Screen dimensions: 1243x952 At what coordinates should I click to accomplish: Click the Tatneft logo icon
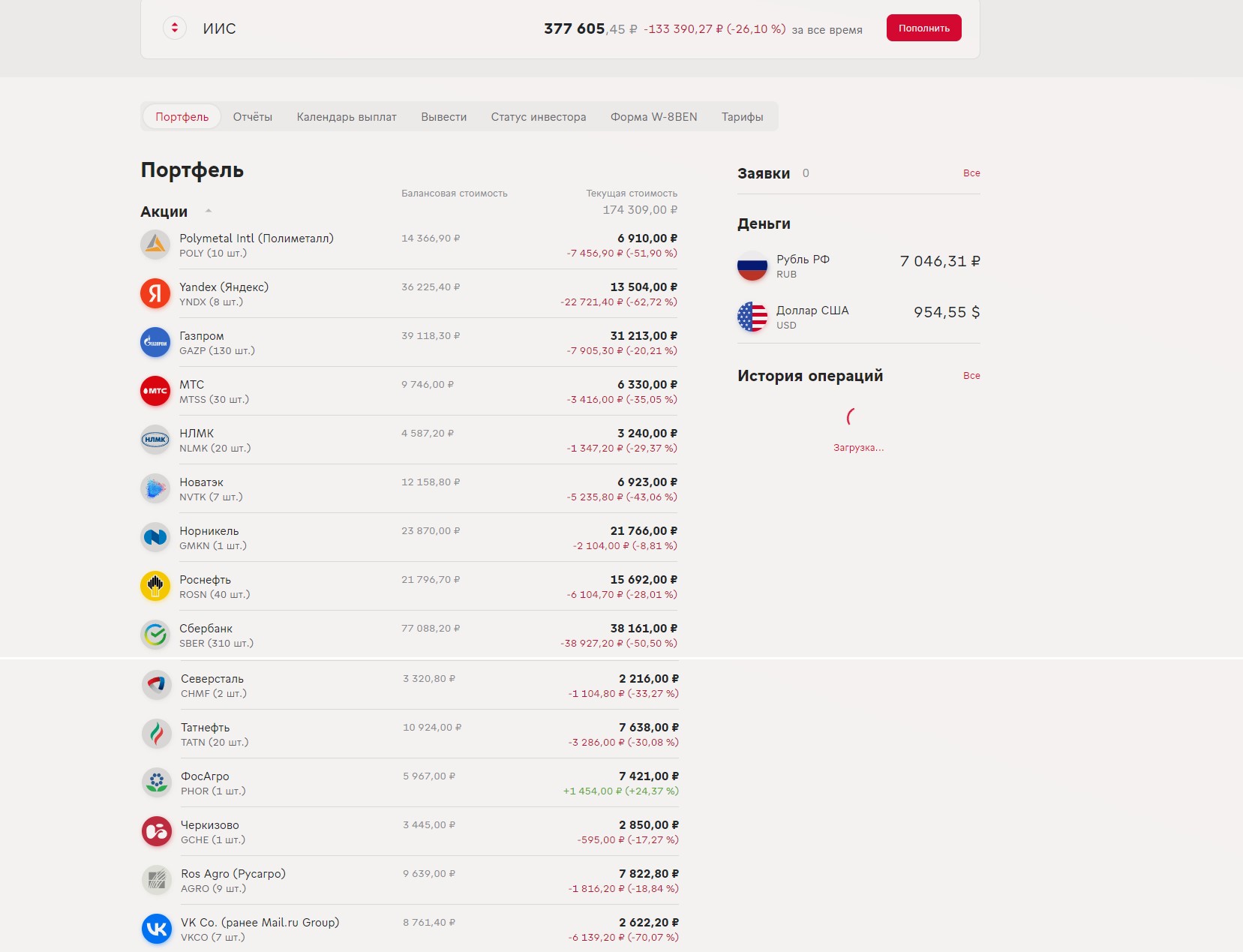point(157,734)
